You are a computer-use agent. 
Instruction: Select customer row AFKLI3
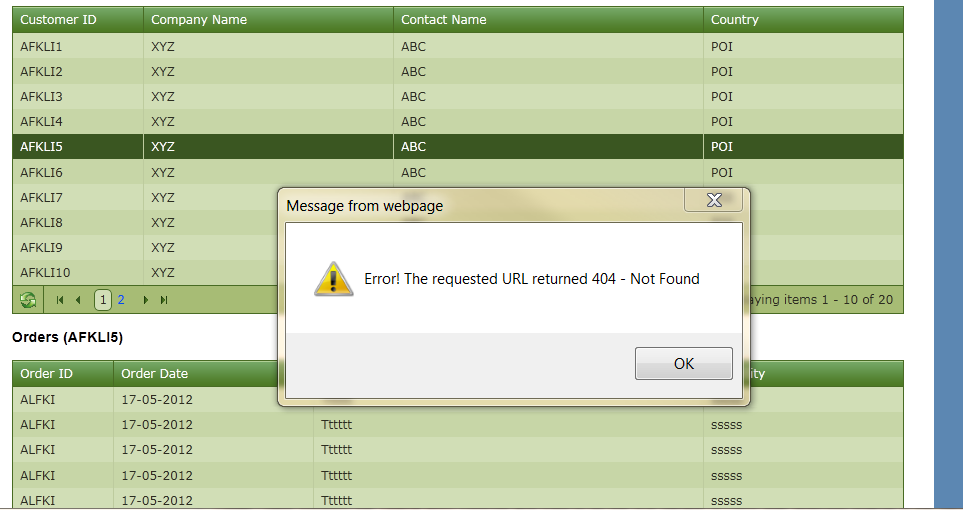tap(458, 96)
